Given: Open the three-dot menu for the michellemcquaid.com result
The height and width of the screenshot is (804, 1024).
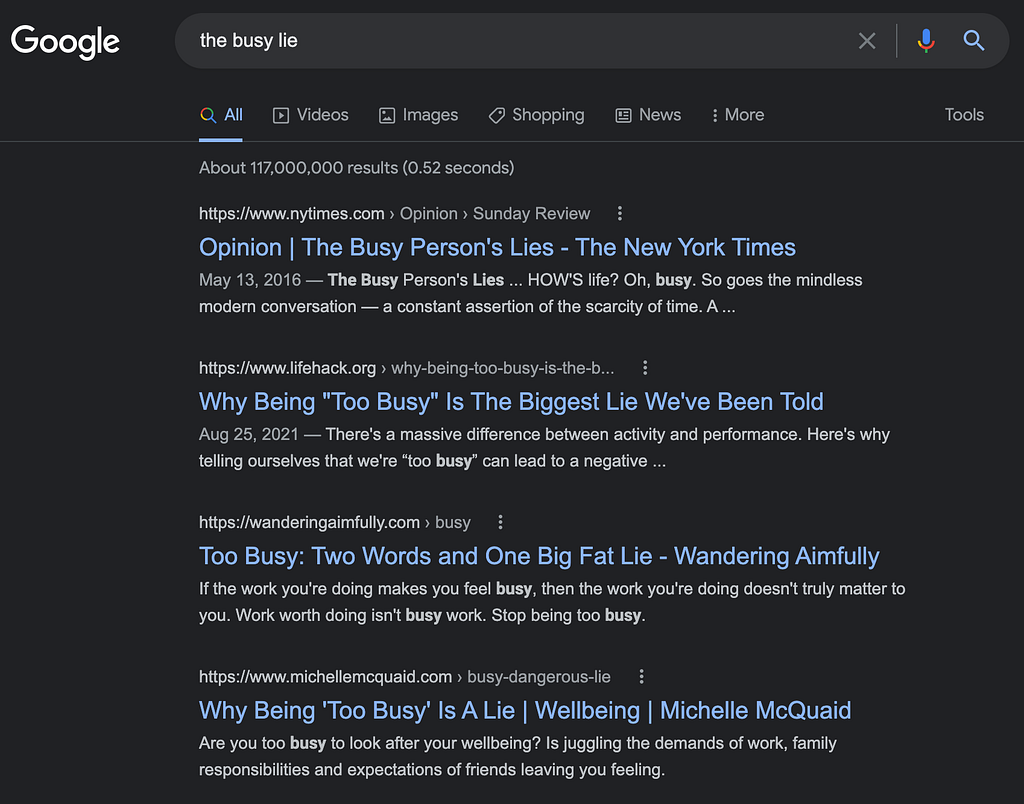Looking at the screenshot, I should pos(641,676).
